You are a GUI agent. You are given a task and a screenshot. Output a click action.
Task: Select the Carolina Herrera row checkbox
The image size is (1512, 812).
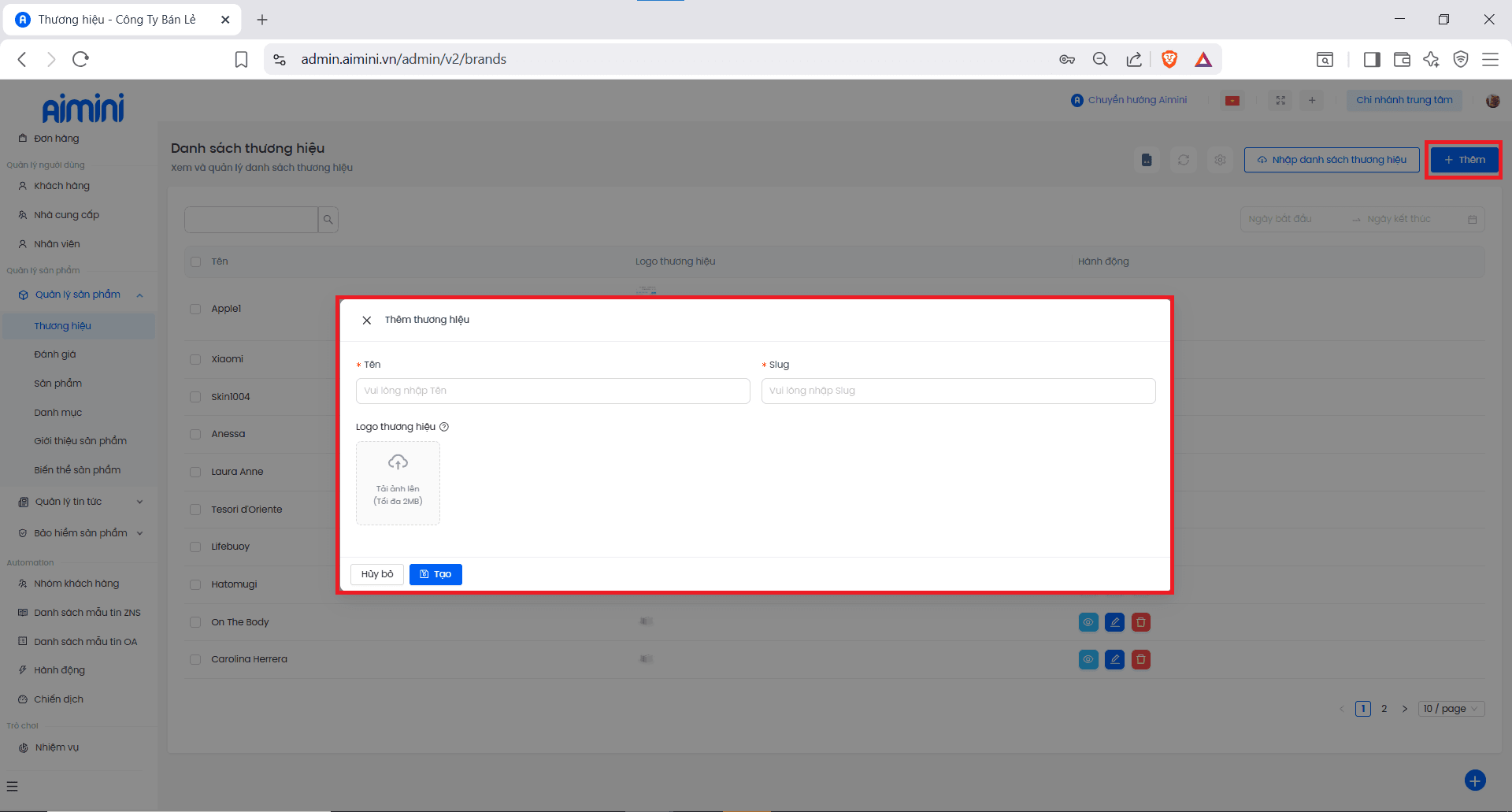[195, 659]
